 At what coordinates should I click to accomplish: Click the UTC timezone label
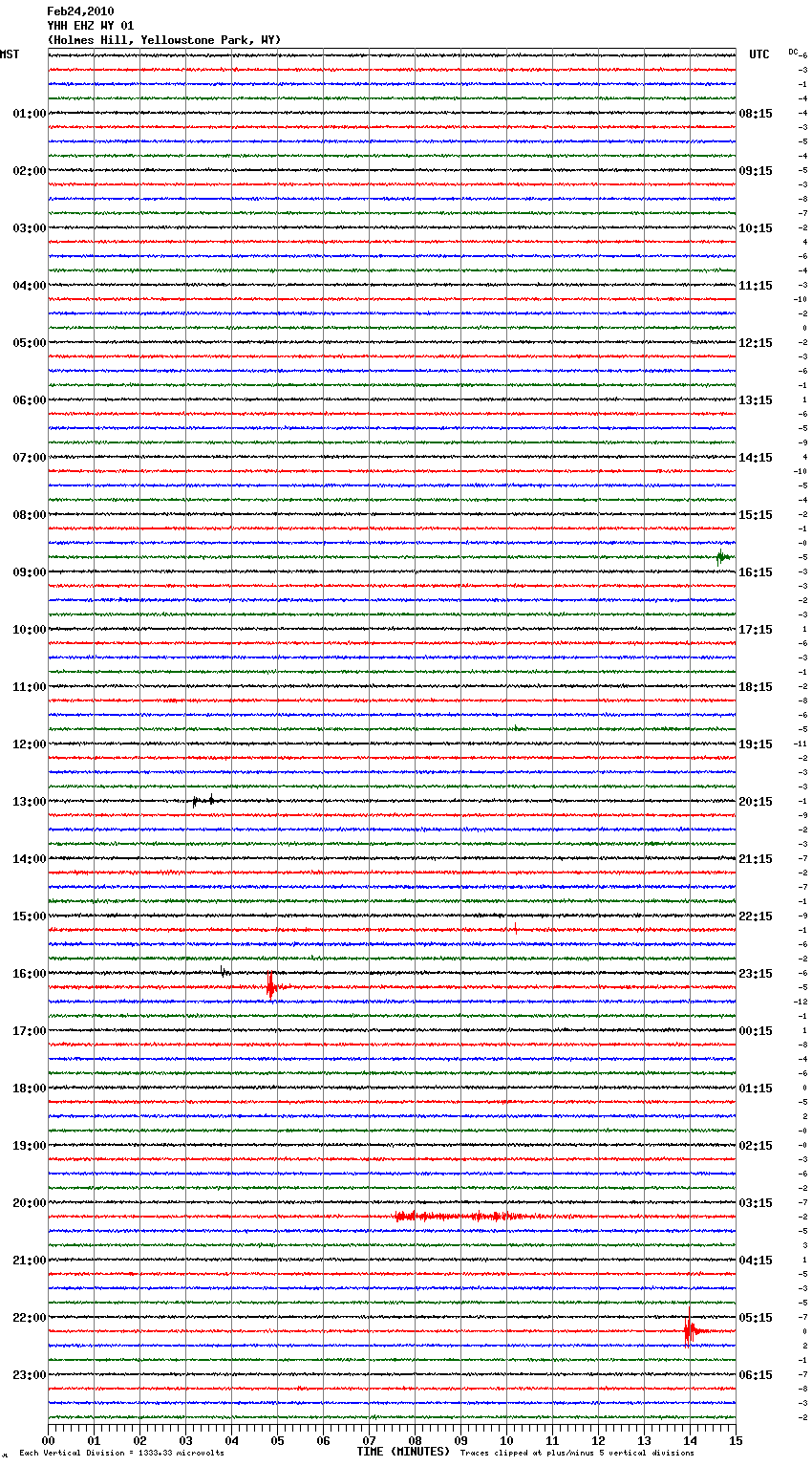[759, 54]
